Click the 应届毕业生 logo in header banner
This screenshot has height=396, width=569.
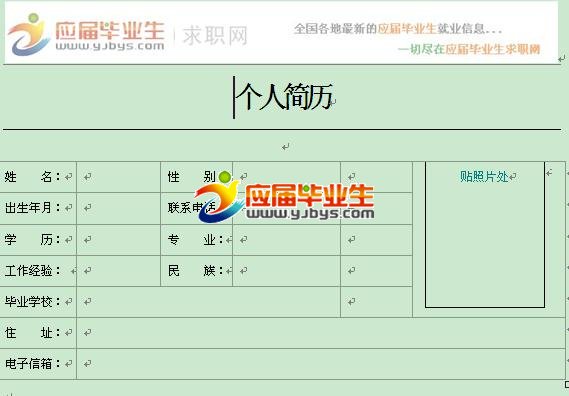point(86,34)
